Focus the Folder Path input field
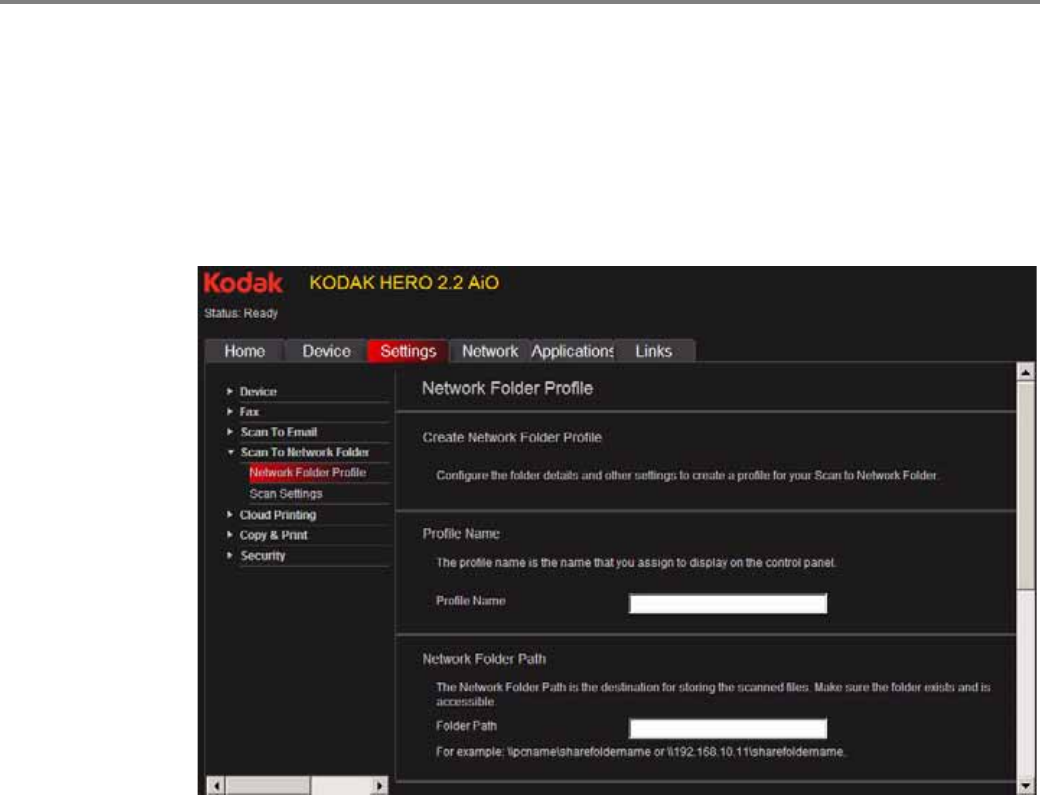This screenshot has height=795, width=1040. (x=728, y=728)
